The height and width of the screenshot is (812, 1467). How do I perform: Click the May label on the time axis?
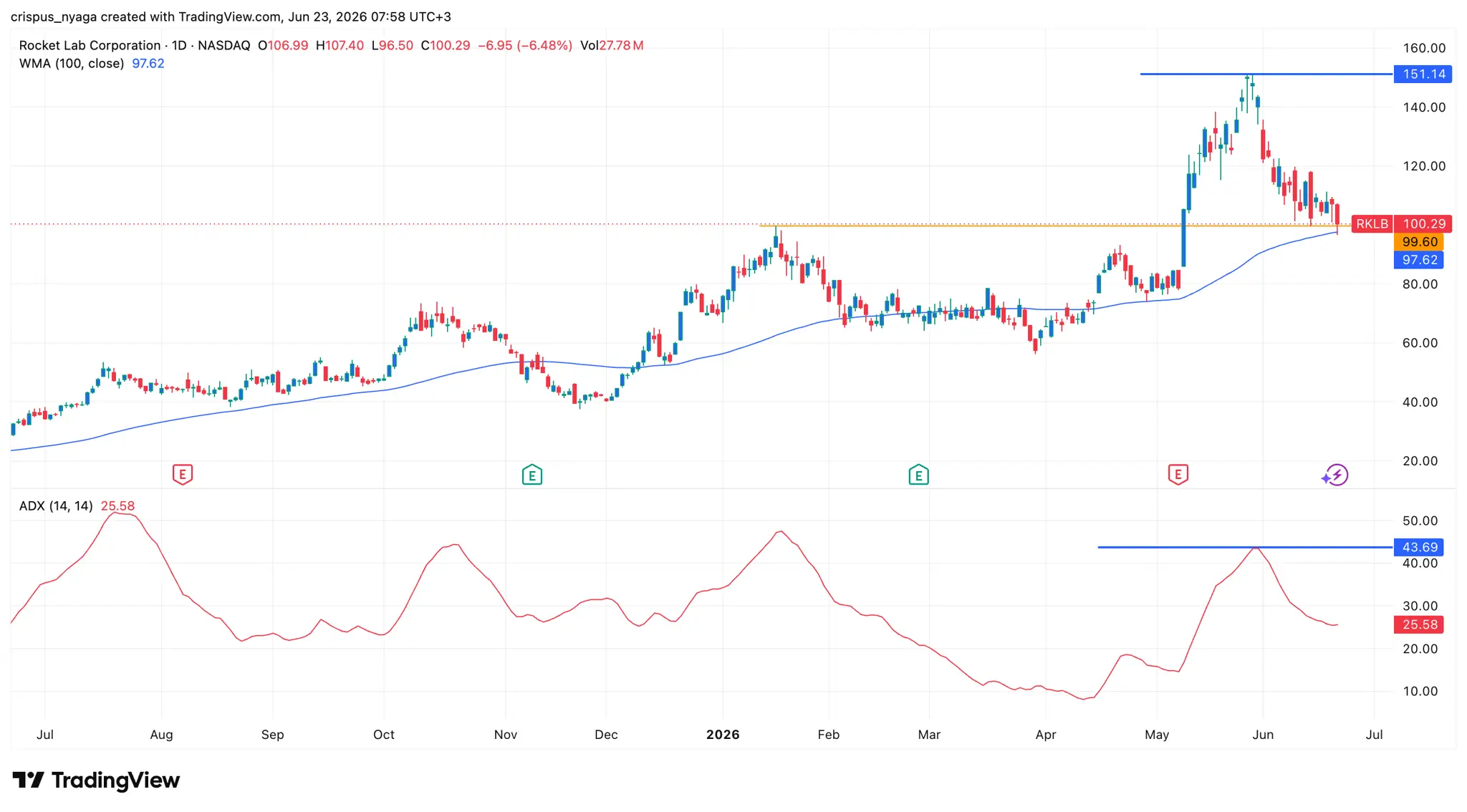click(x=1157, y=734)
